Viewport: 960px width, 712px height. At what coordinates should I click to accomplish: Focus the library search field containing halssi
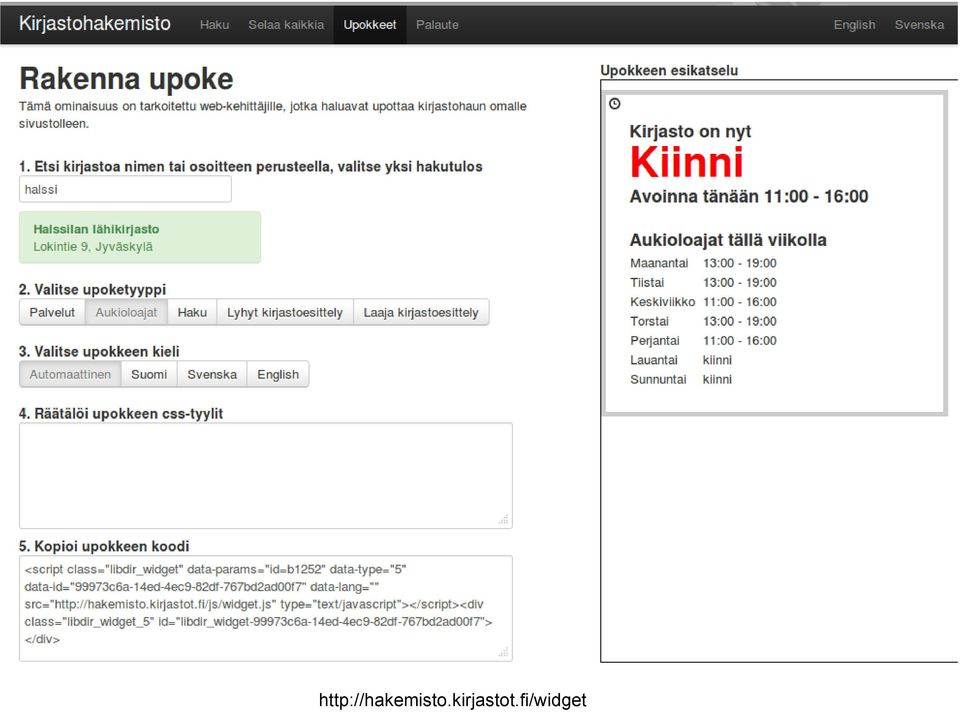click(x=126, y=189)
